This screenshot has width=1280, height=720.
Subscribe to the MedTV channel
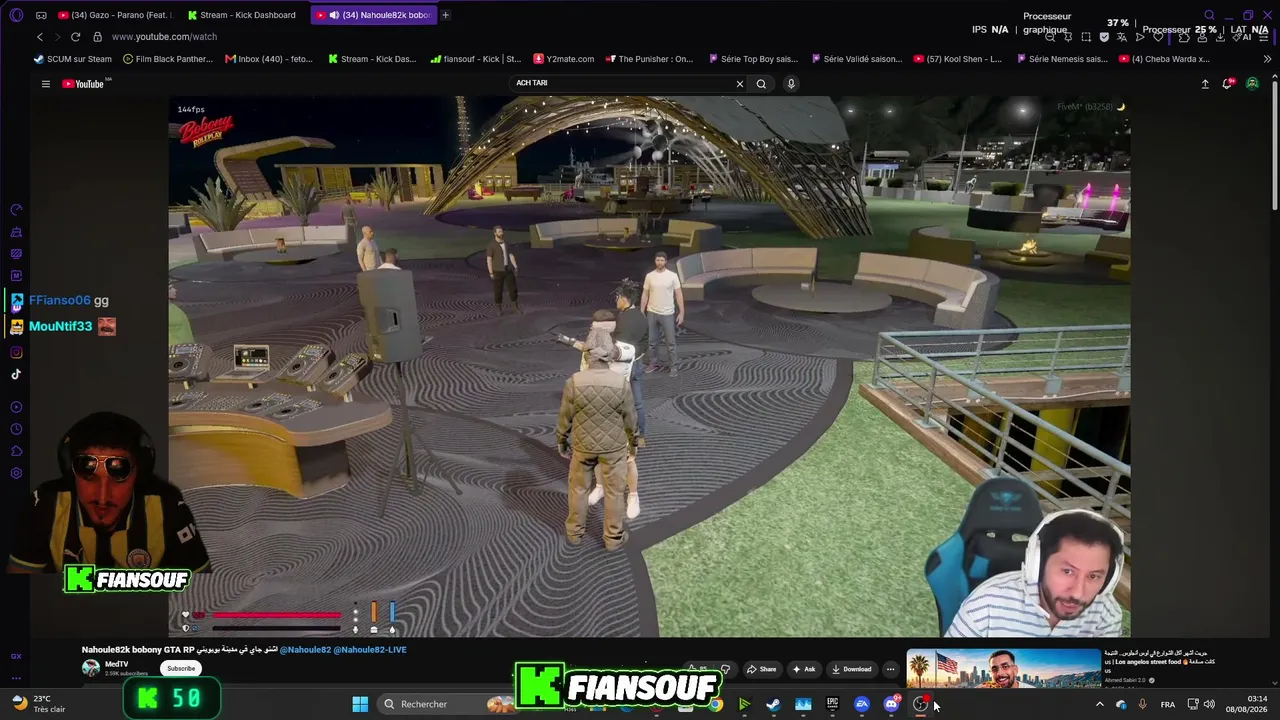pyautogui.click(x=181, y=668)
